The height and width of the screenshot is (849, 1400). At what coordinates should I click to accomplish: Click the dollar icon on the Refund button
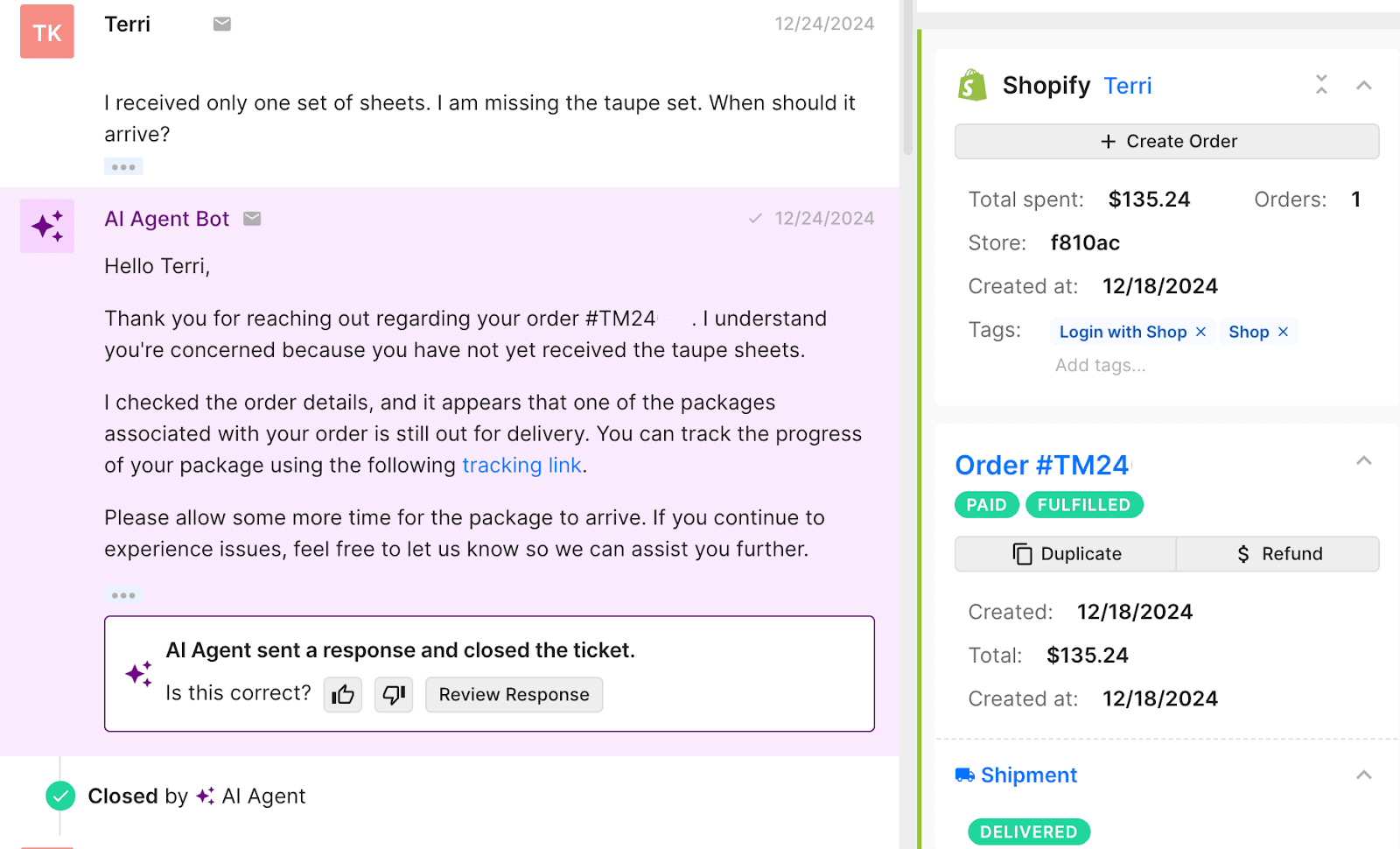pos(1242,553)
